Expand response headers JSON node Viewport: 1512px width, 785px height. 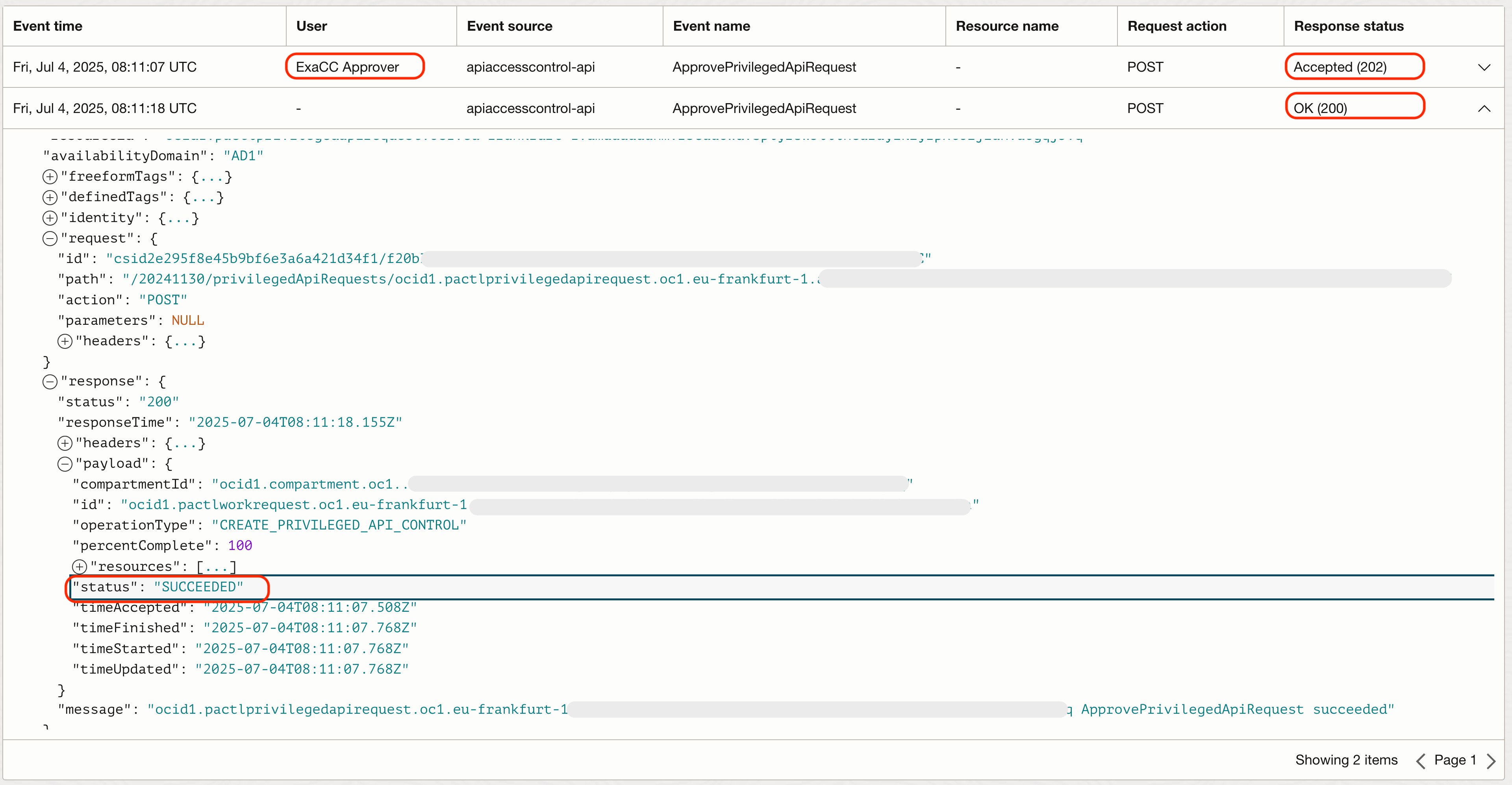point(65,444)
